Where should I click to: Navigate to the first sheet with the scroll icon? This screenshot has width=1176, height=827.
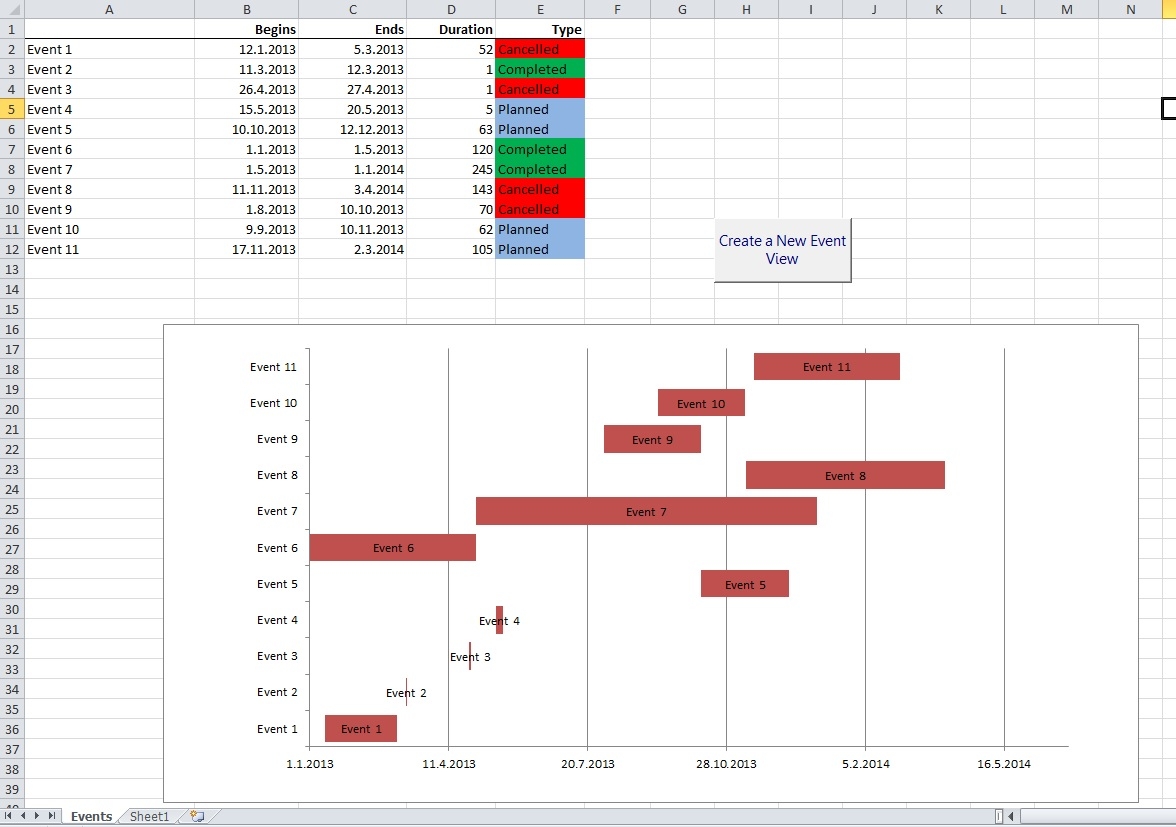(x=10, y=816)
